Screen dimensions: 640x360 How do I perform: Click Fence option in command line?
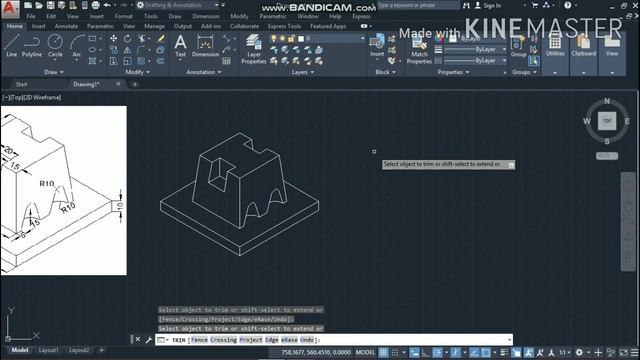click(x=199, y=340)
